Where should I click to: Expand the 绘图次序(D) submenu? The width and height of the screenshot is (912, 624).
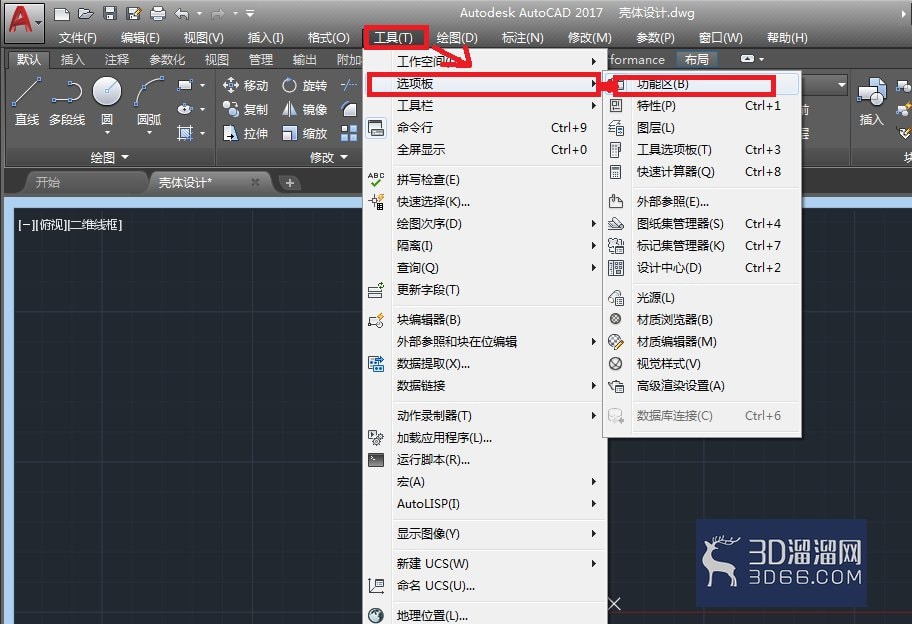(x=484, y=224)
